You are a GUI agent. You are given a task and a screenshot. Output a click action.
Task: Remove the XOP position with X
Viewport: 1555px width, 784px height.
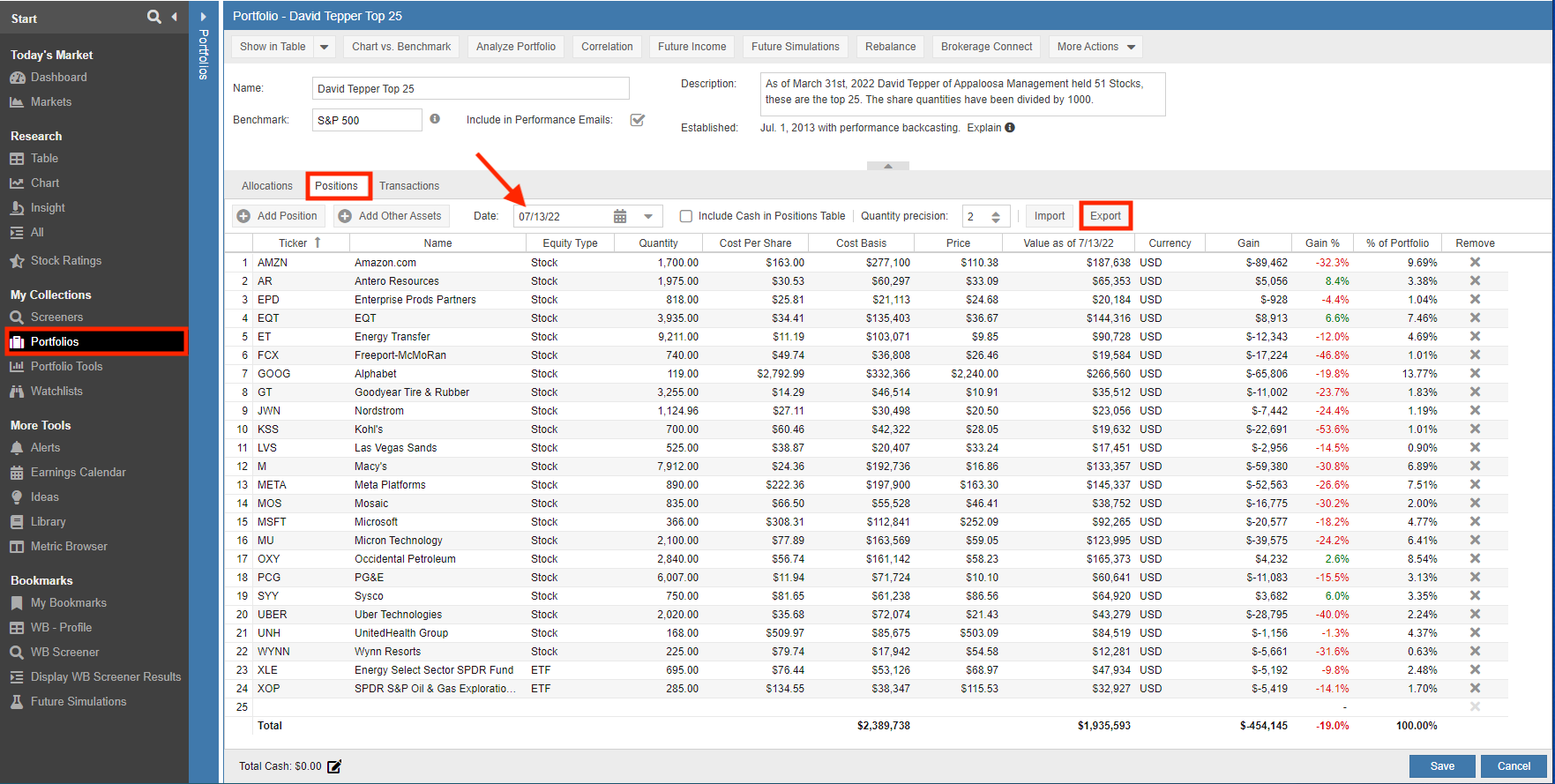(x=1475, y=688)
